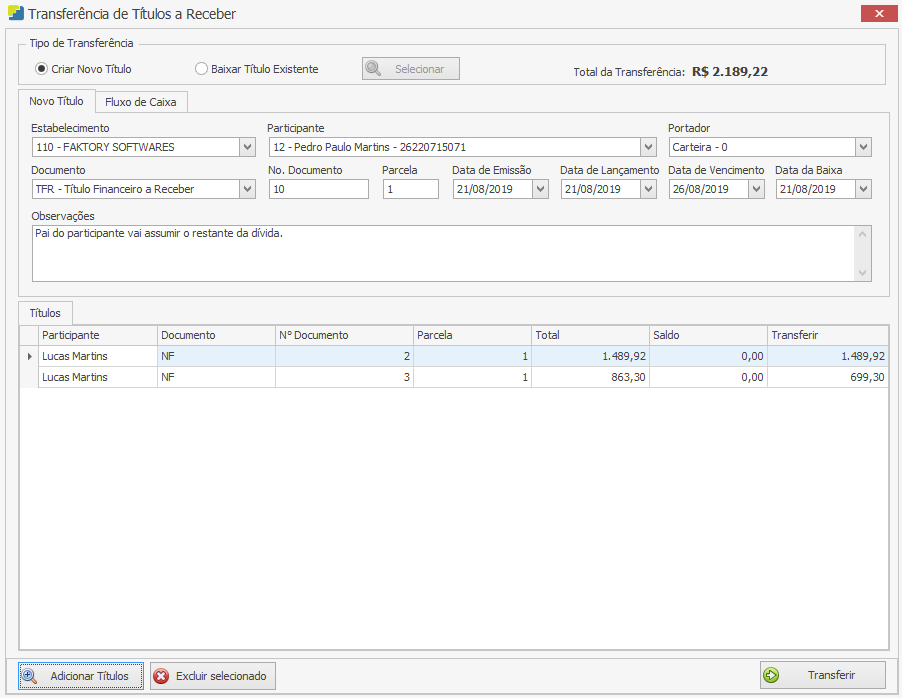Viewport: 902px width, 698px height.
Task: Click the app logo in title bar
Action: pyautogui.click(x=15, y=14)
